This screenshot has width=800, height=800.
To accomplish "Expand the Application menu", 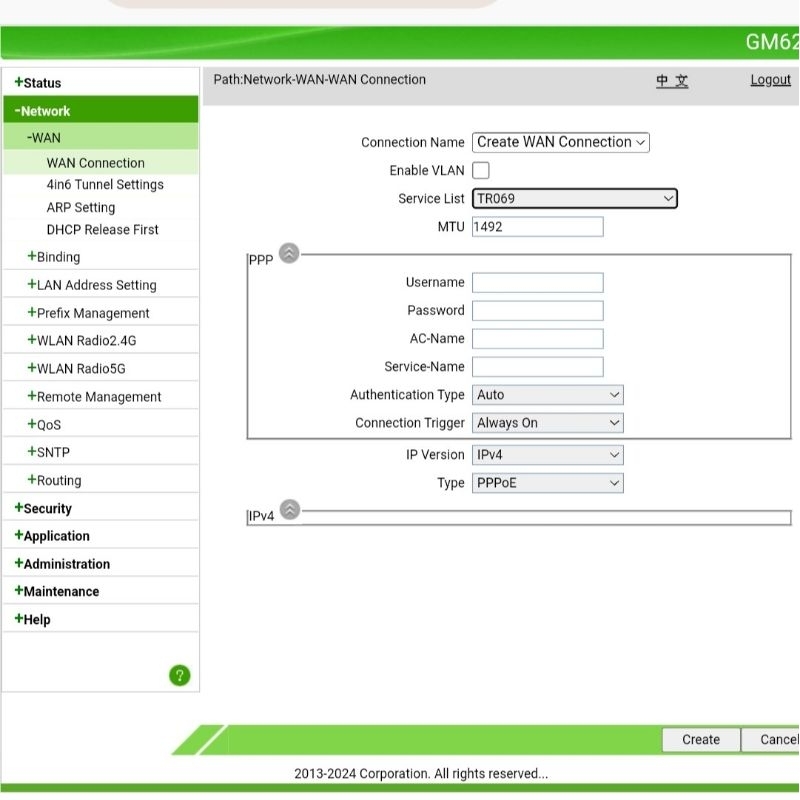I will (52, 536).
